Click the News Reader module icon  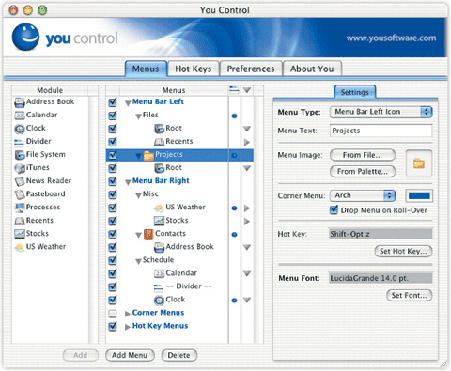click(19, 181)
